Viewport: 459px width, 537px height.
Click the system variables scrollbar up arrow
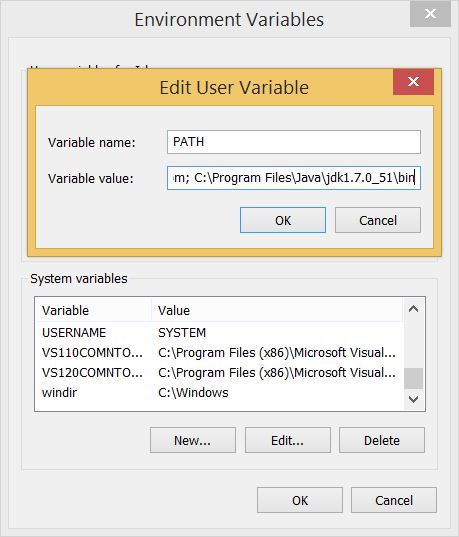coord(413,309)
